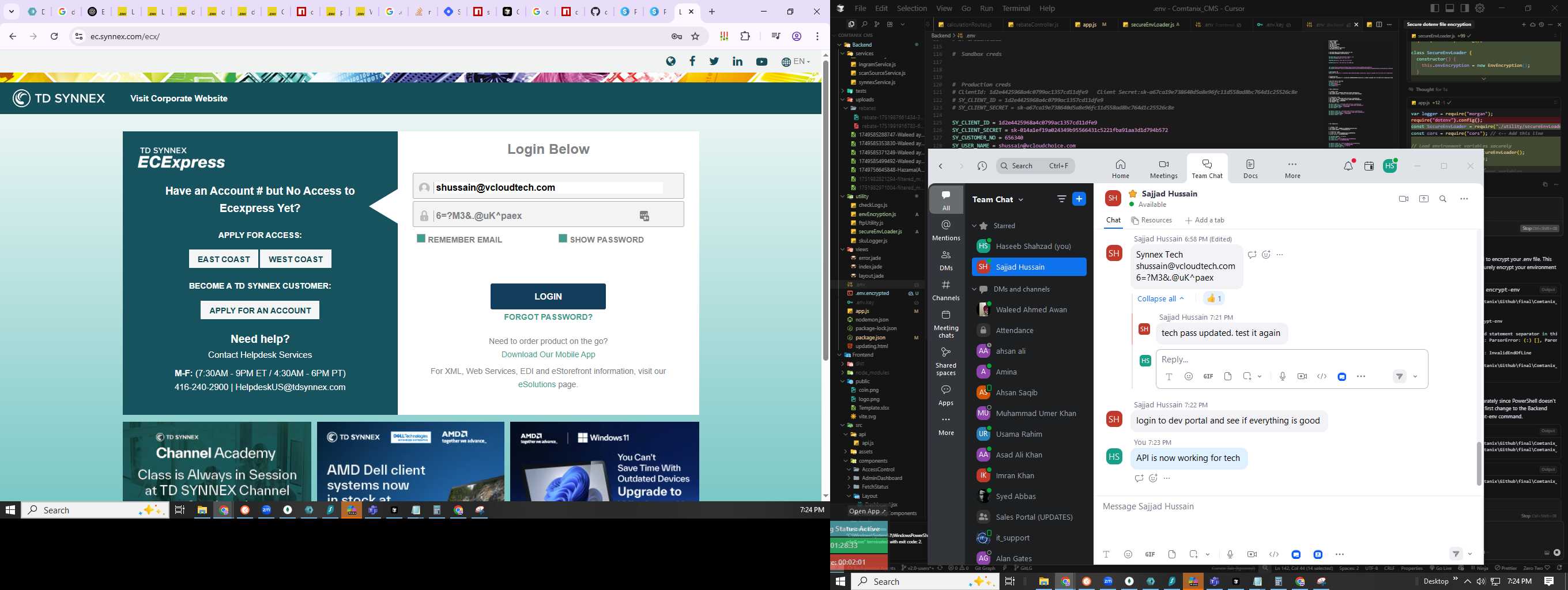Click the Collapse all link in chat thread
Screen dimensions: 1568x590
tap(1161, 298)
